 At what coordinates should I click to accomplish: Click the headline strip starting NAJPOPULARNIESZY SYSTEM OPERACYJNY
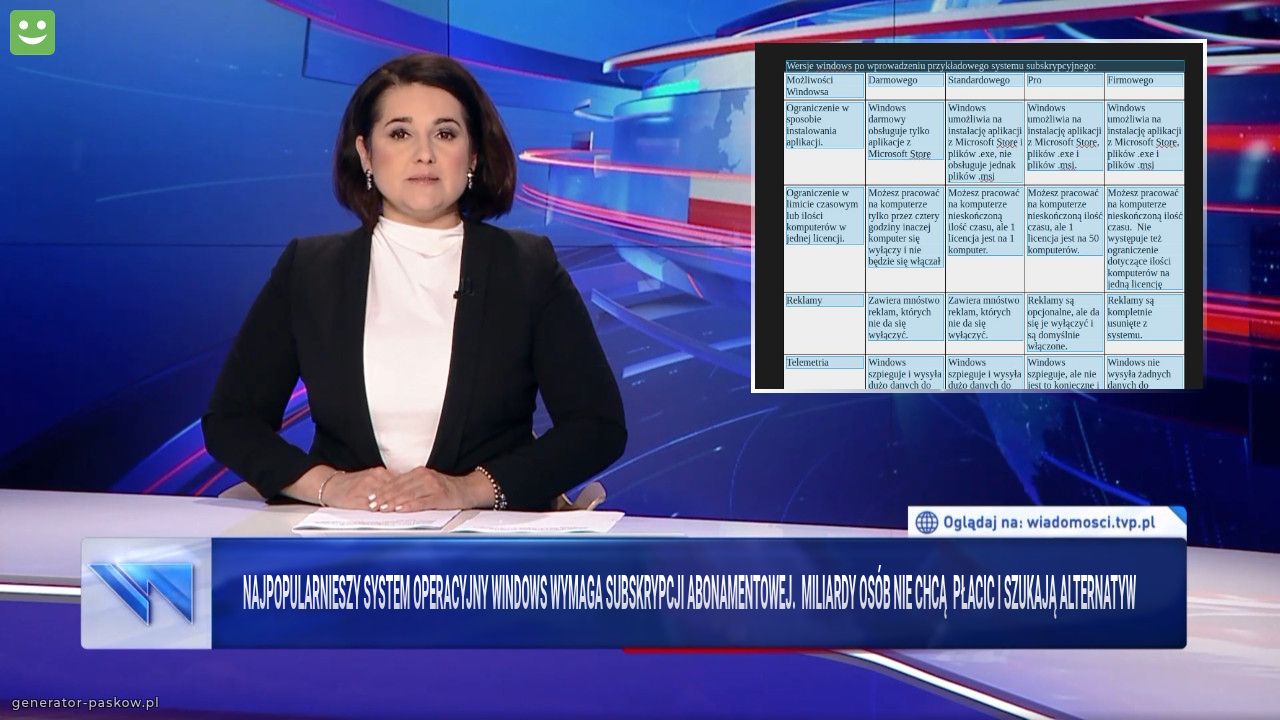click(689, 593)
